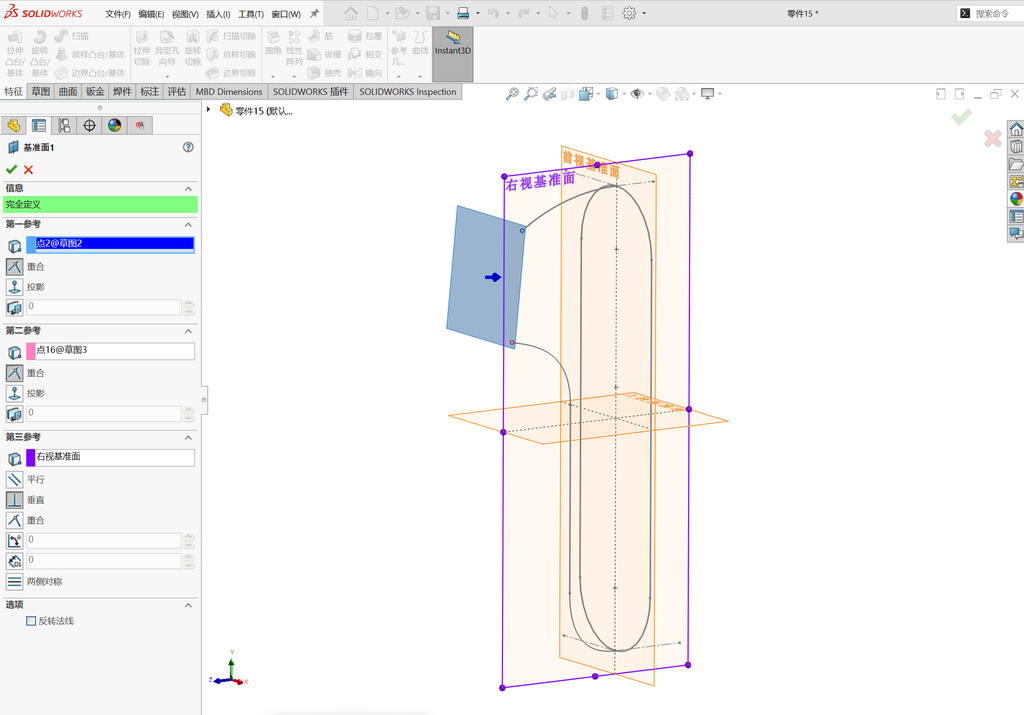
Task: Open Hide/Show Items eye icon
Action: [x=637, y=94]
